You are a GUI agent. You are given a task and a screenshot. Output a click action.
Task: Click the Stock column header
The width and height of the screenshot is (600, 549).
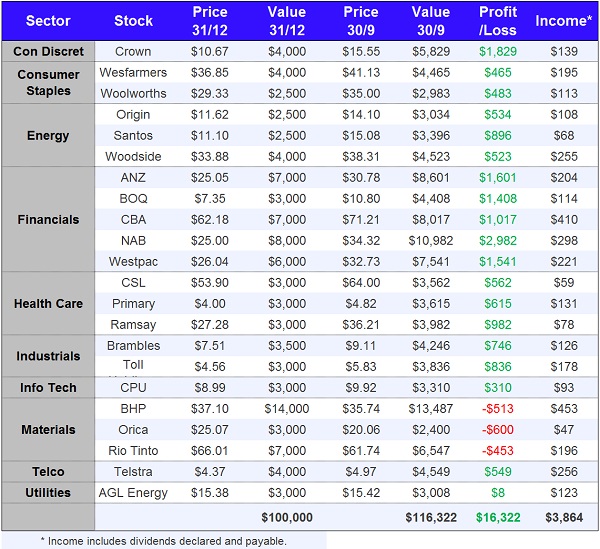click(133, 21)
